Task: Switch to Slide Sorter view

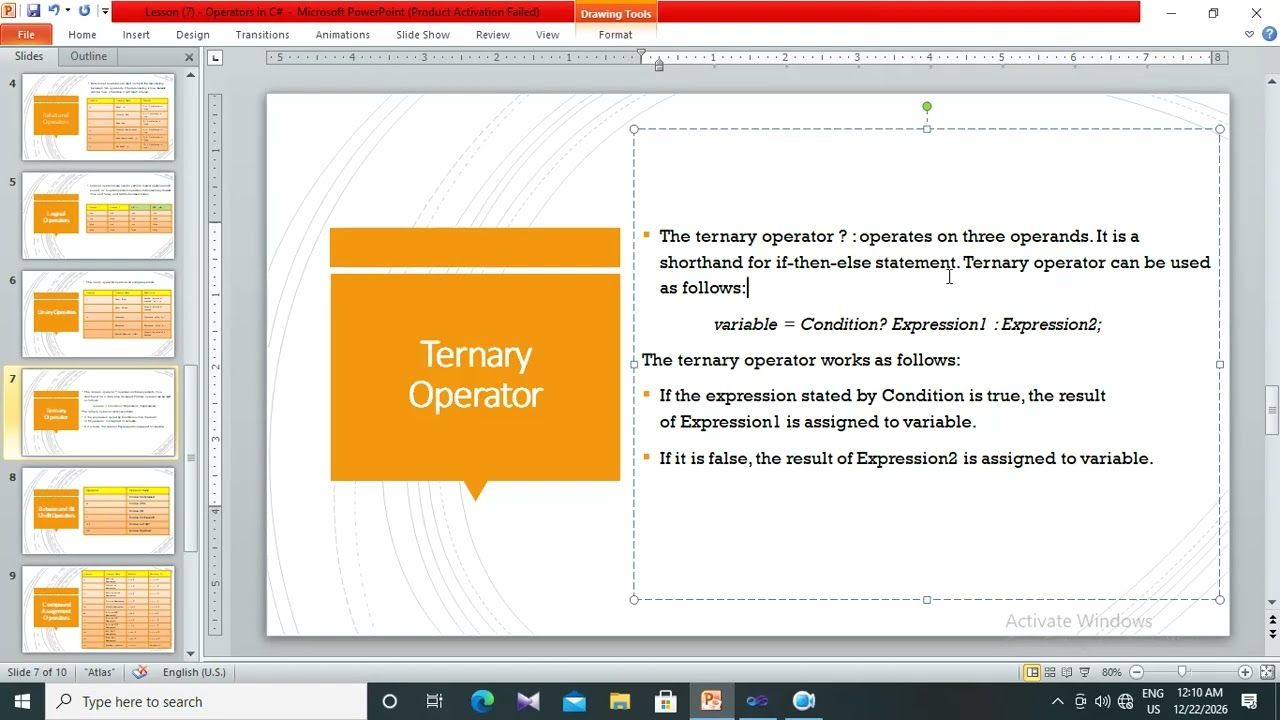Action: [1050, 672]
